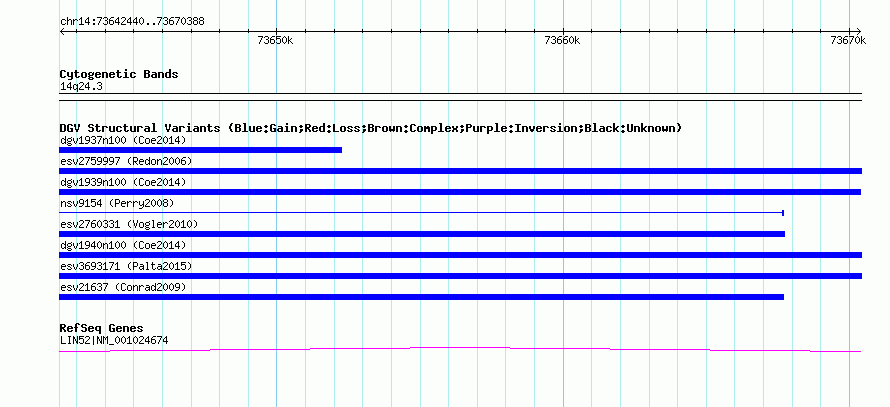The height and width of the screenshot is (407, 890).
Task: Select the blue bar under esv21637
Action: click(421, 297)
